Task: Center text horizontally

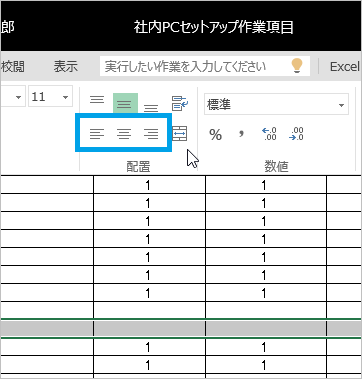Action: 124,134
